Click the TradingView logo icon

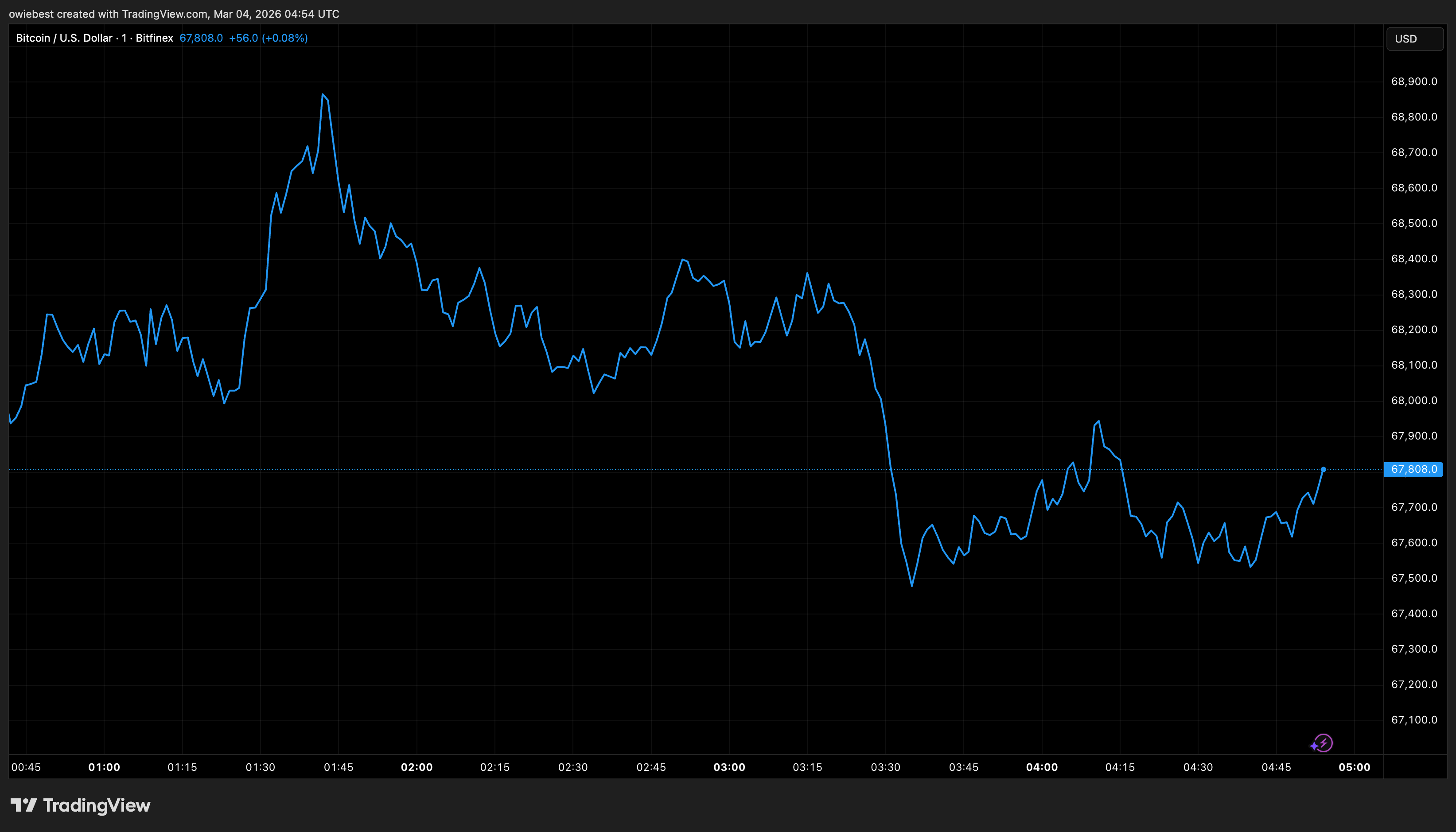[23, 805]
